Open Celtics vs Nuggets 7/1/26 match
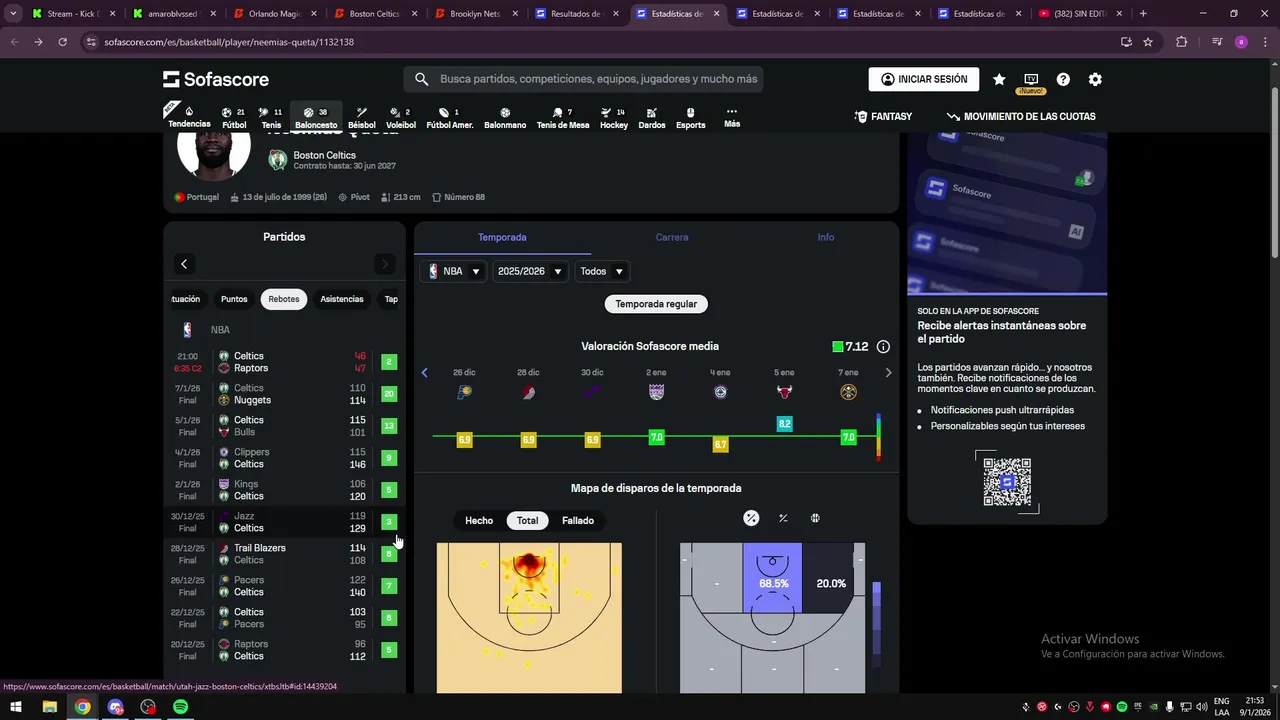The height and width of the screenshot is (720, 1280). tap(284, 394)
